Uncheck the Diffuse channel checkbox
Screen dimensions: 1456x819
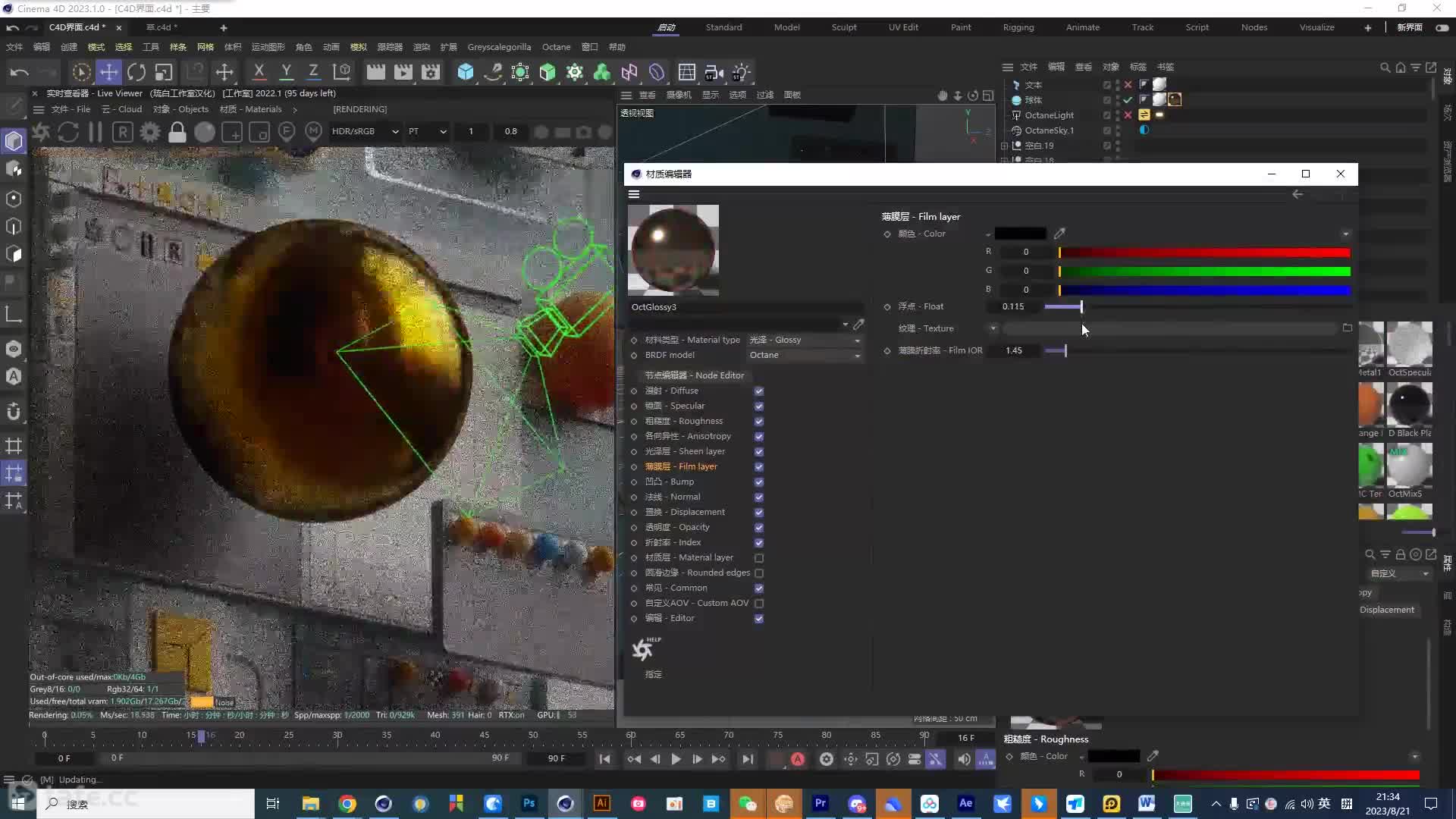(759, 391)
